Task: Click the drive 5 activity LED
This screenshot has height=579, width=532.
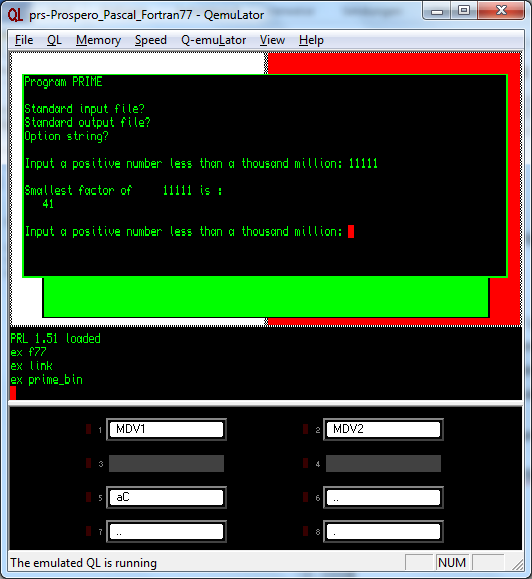Action: 89,497
